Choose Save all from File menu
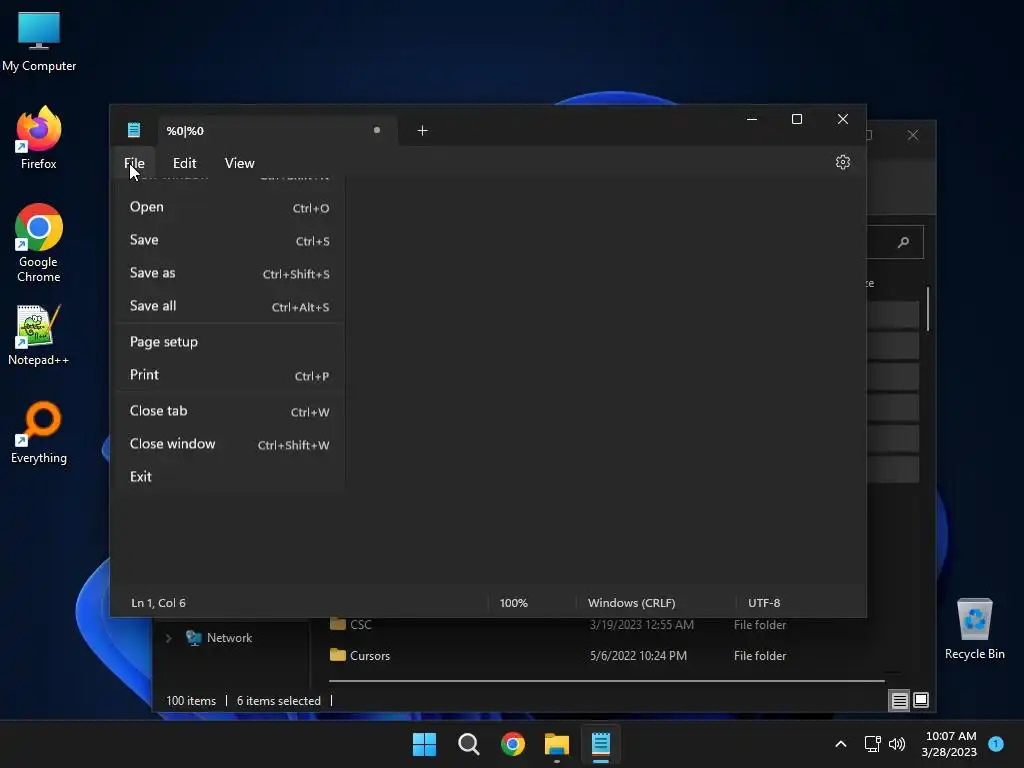 tap(230, 306)
